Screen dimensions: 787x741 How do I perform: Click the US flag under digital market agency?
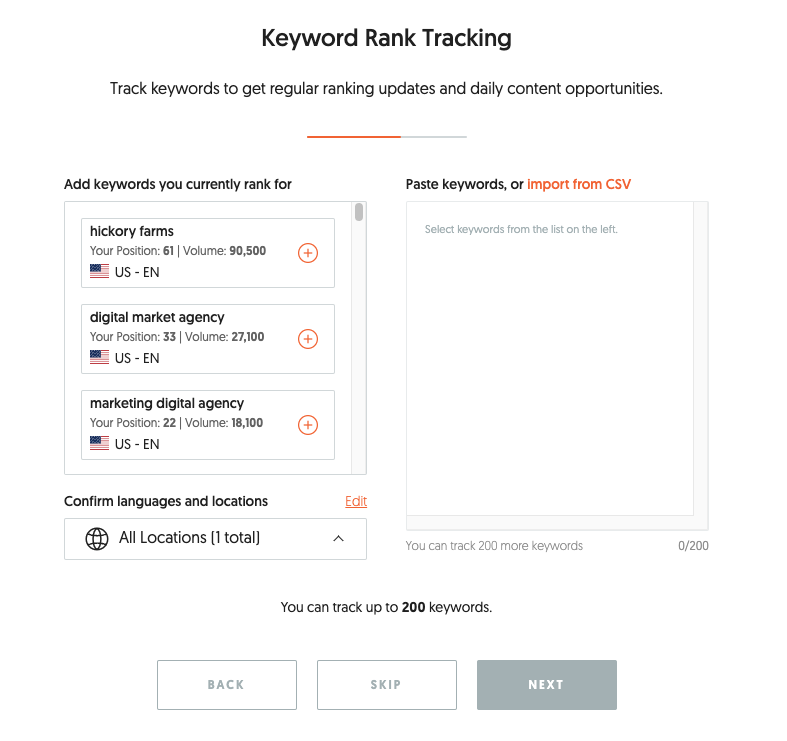coord(100,358)
